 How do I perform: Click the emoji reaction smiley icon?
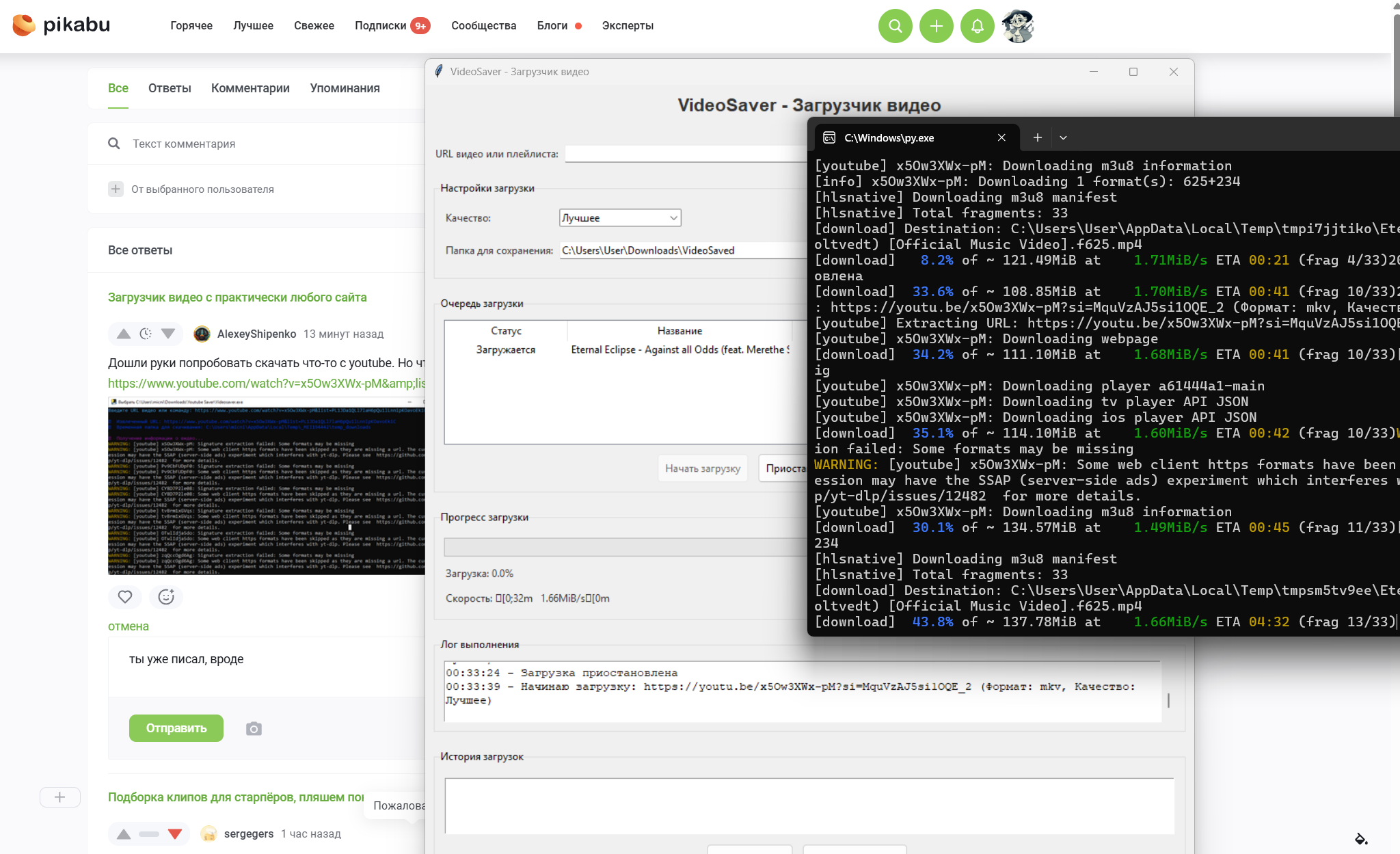(x=166, y=597)
